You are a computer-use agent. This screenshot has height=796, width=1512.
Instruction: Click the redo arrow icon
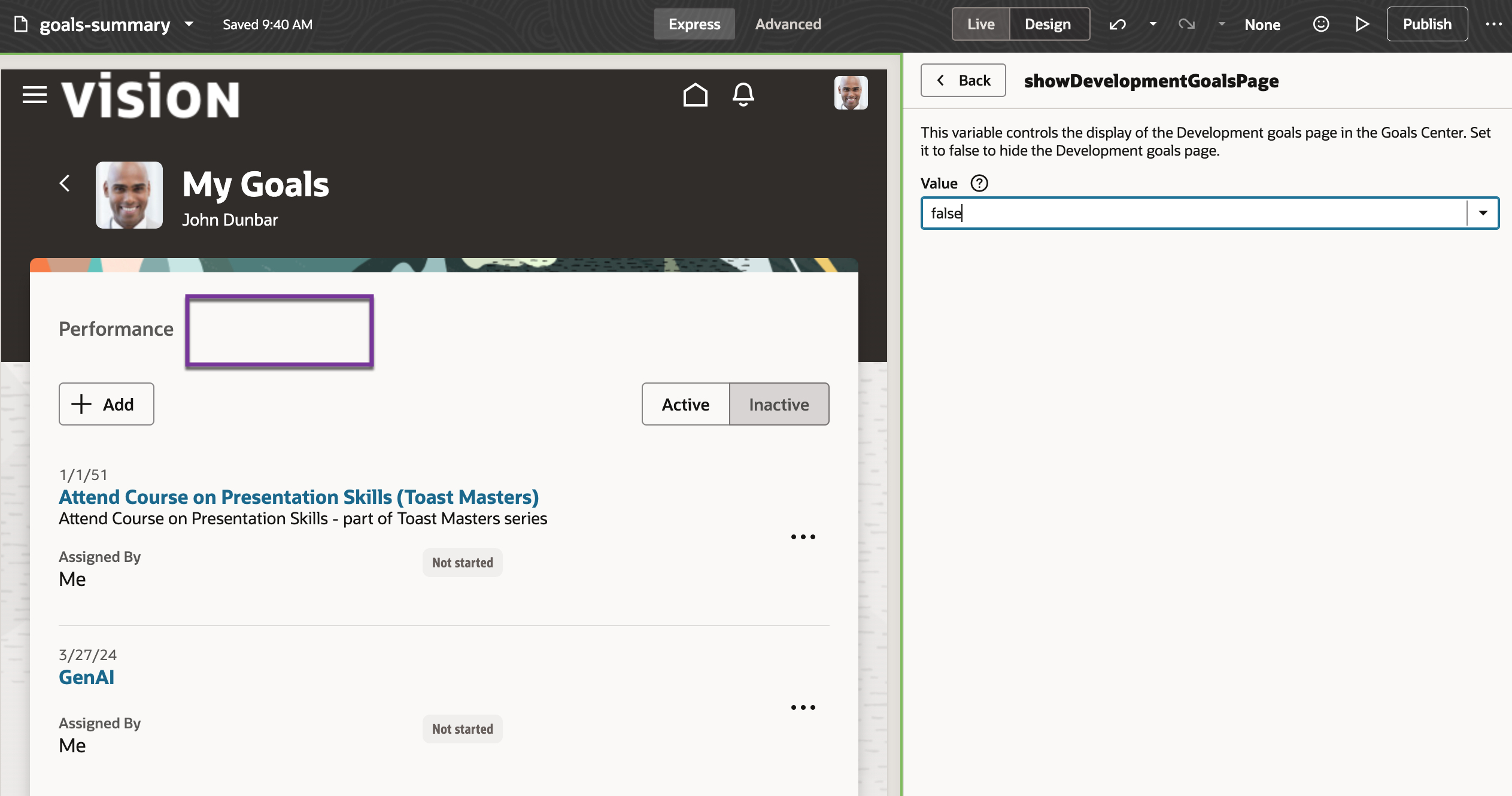pyautogui.click(x=1186, y=25)
